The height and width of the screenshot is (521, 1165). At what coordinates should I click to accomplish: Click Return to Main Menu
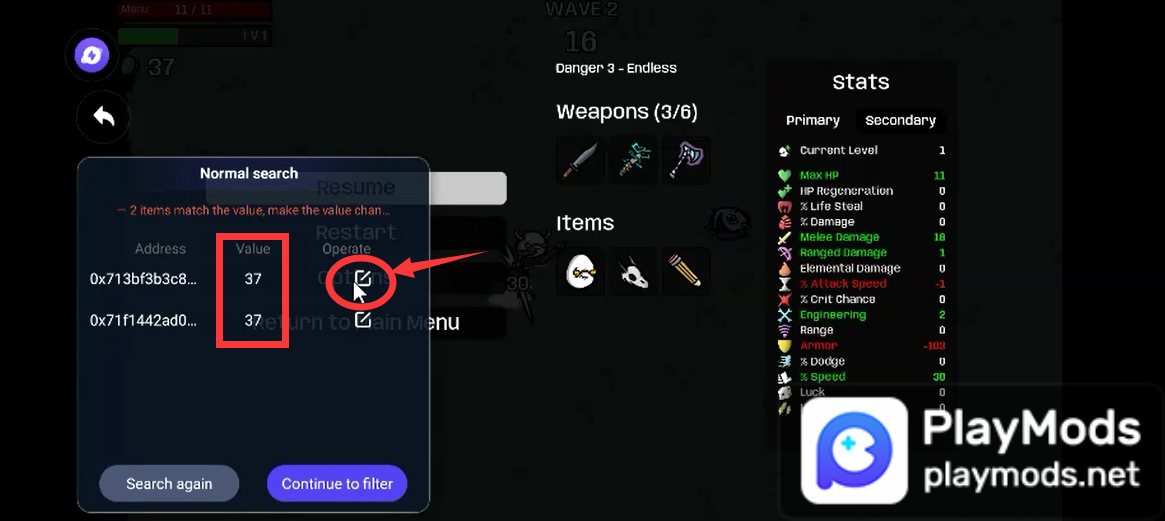pos(356,323)
